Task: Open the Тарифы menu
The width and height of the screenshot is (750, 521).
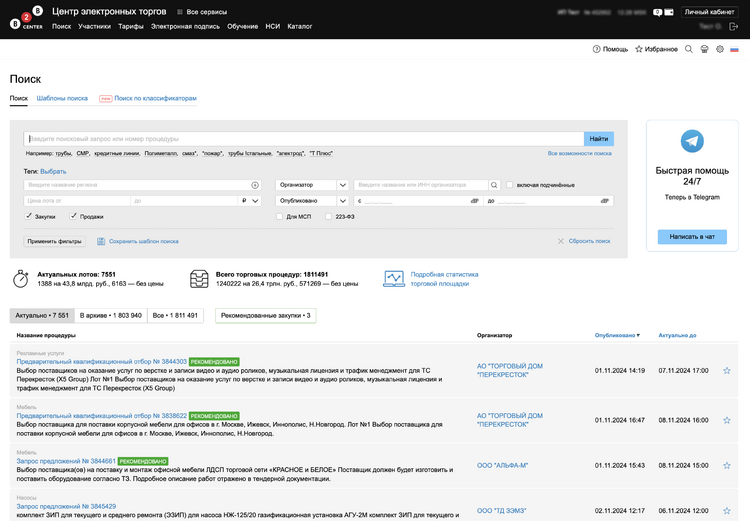Action: click(x=131, y=26)
